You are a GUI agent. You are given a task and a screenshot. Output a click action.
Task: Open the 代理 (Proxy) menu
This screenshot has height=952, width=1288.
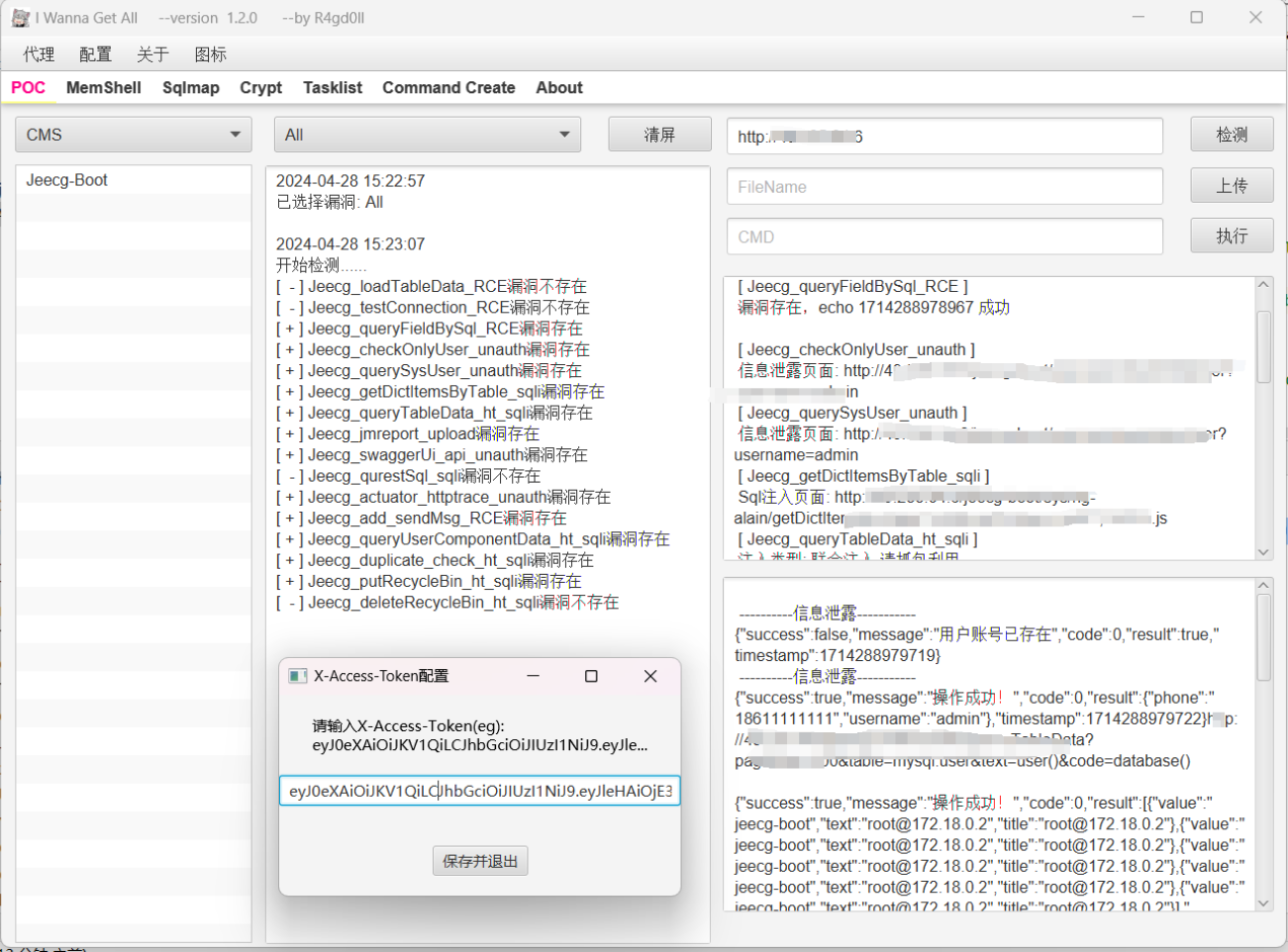(x=38, y=54)
